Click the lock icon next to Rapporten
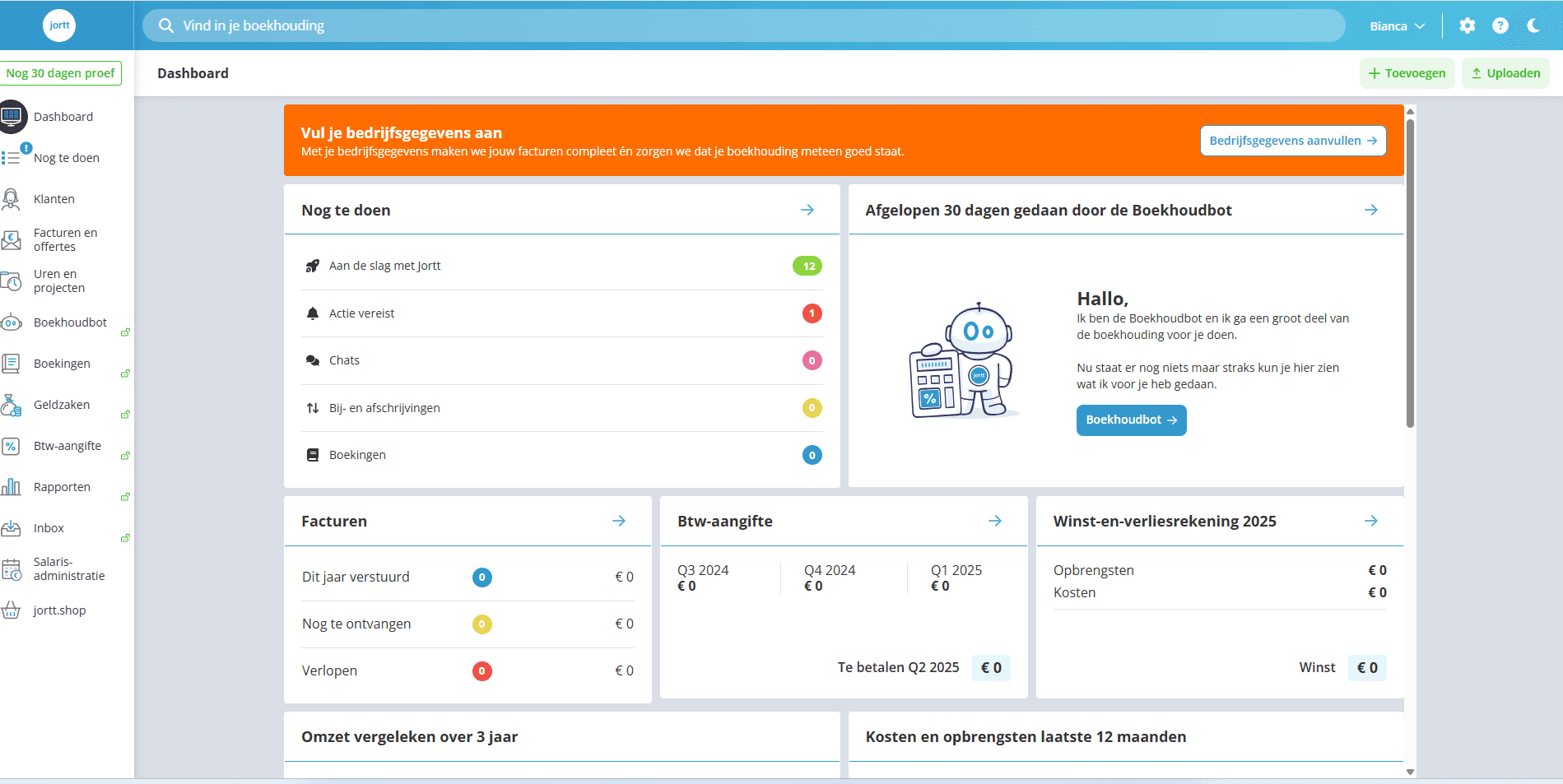This screenshot has width=1563, height=784. click(125, 497)
